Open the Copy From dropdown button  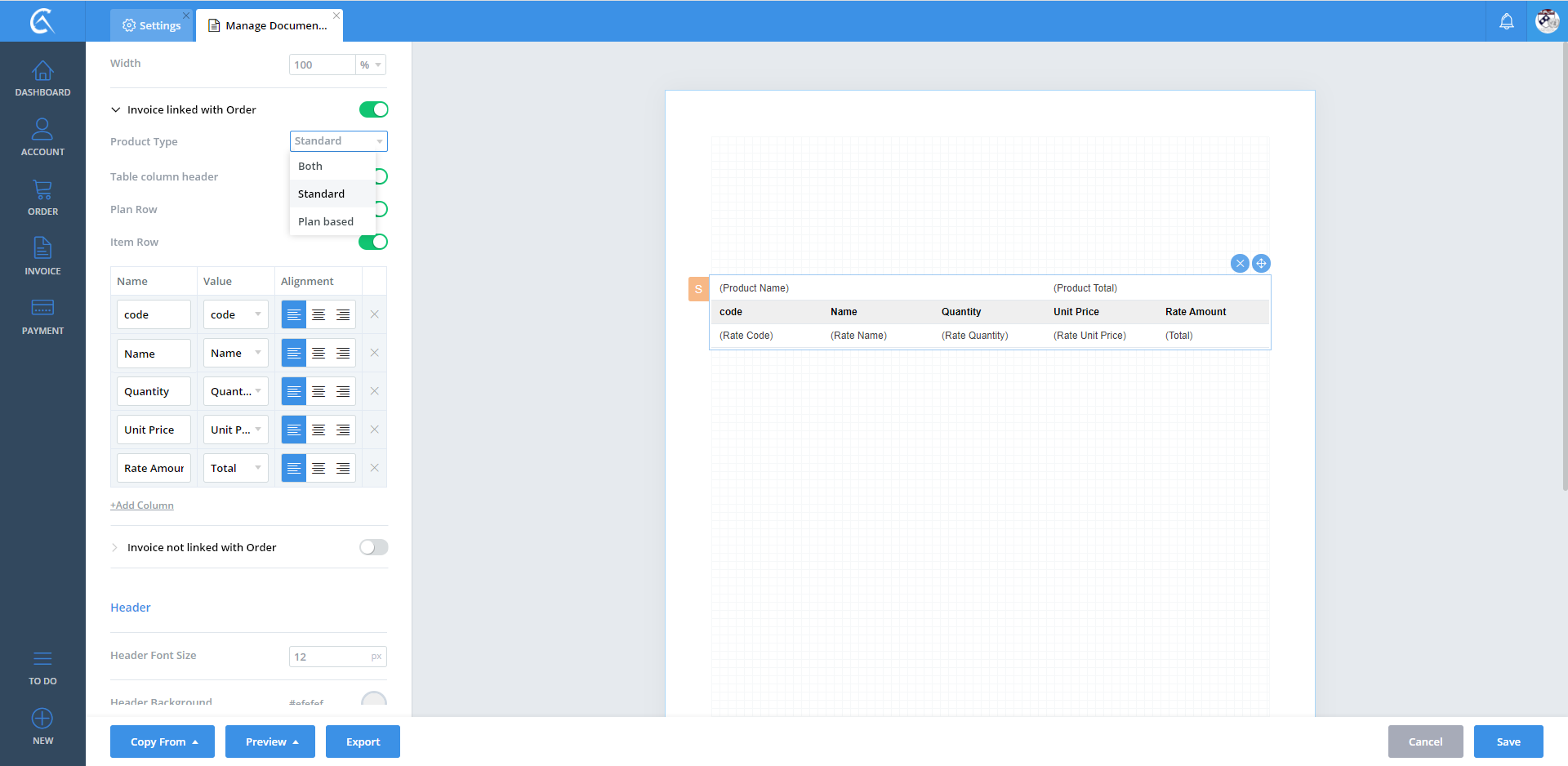163,742
